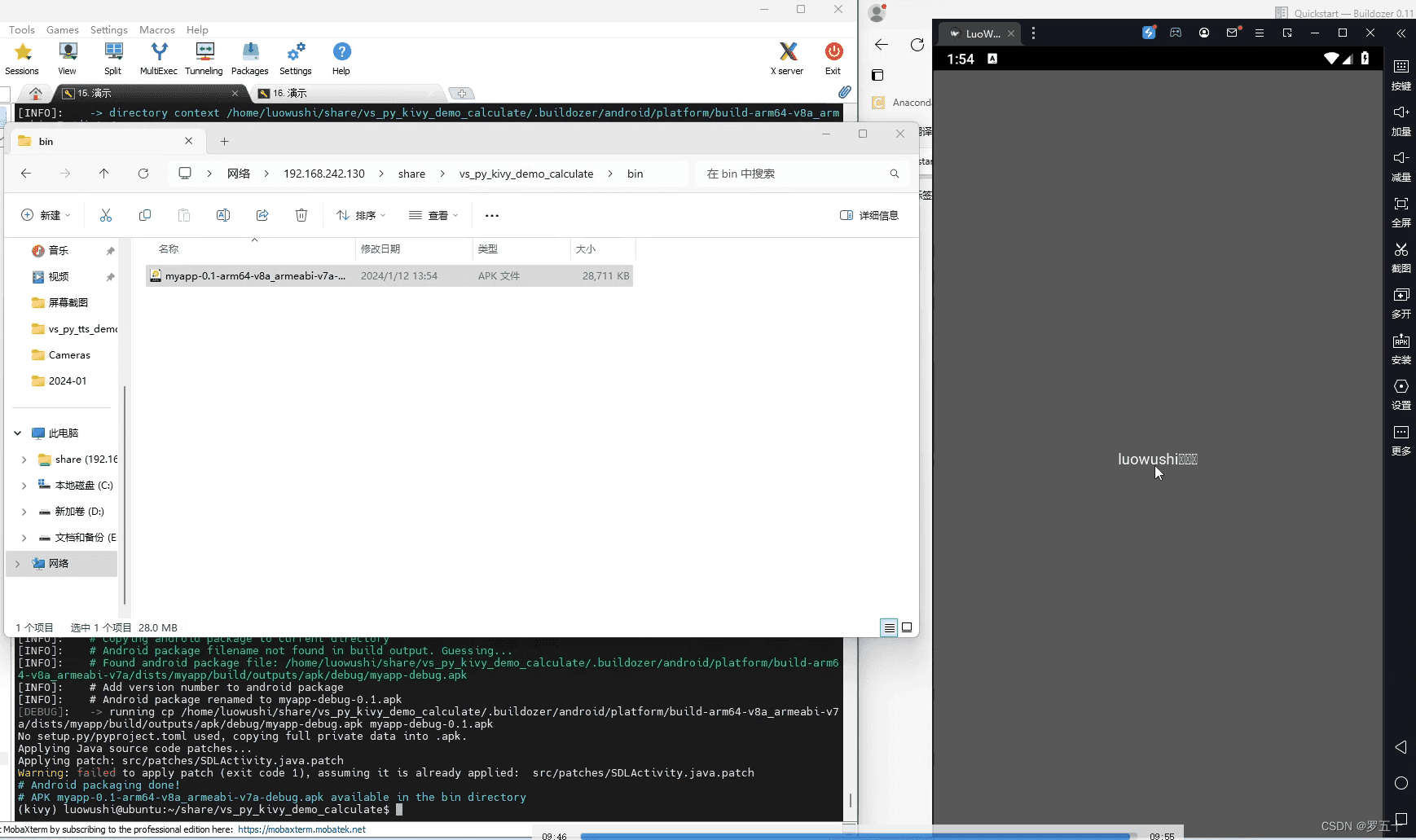The height and width of the screenshot is (840, 1416).
Task: Open the Tunneling tool
Action: click(204, 59)
